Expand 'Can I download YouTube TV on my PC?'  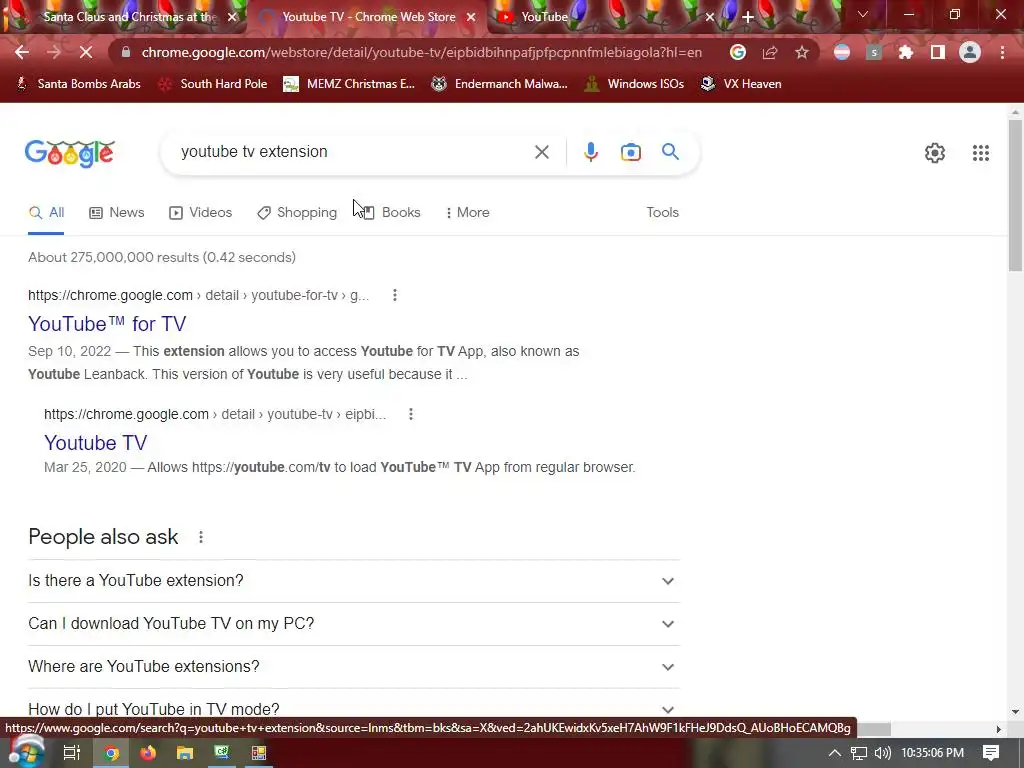353,624
